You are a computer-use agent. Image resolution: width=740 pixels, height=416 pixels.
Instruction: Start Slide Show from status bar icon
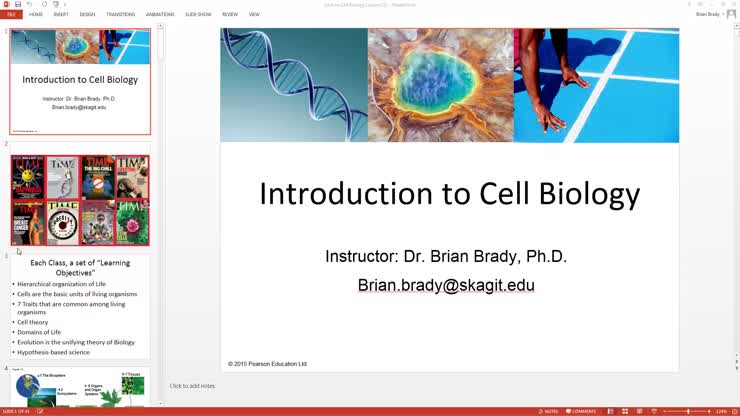pos(654,411)
